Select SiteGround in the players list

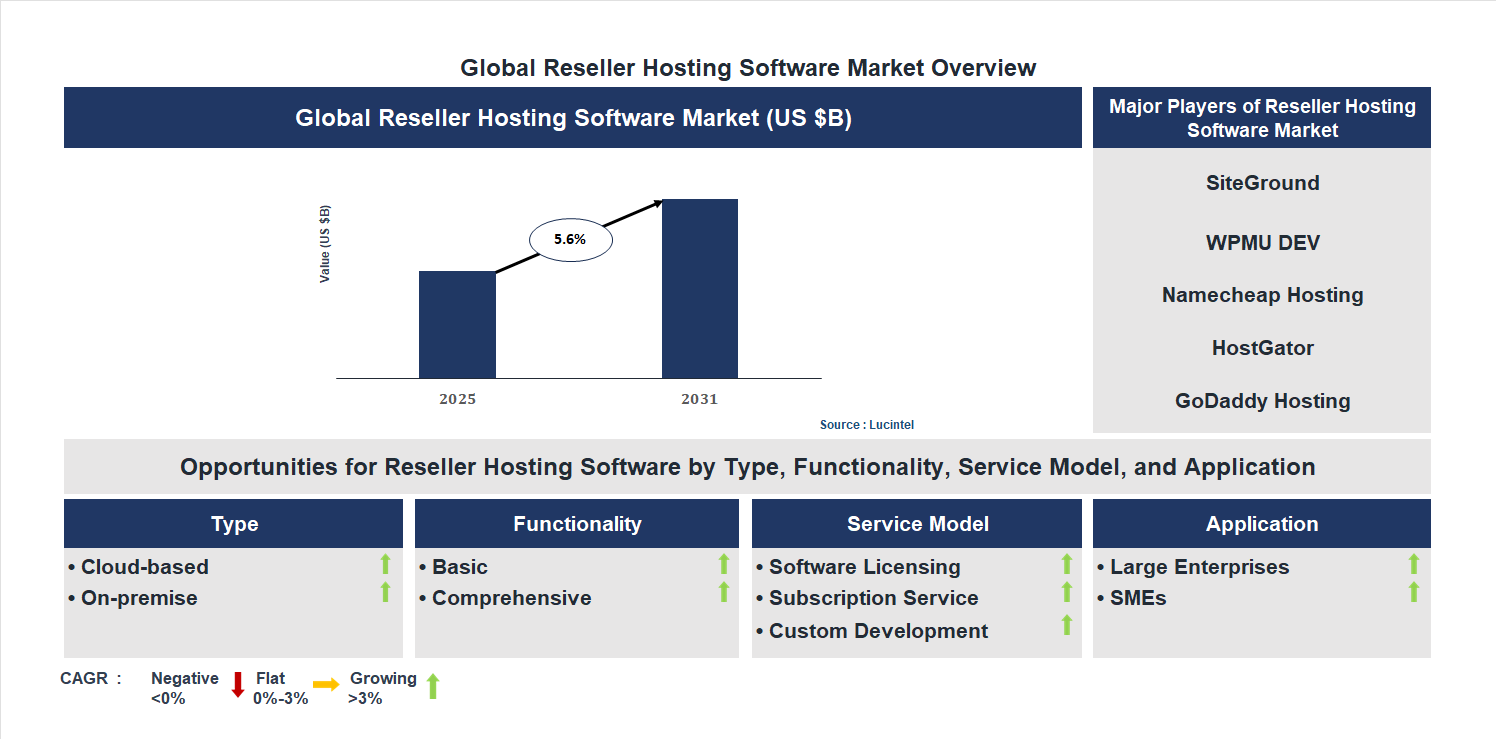[x=1262, y=183]
